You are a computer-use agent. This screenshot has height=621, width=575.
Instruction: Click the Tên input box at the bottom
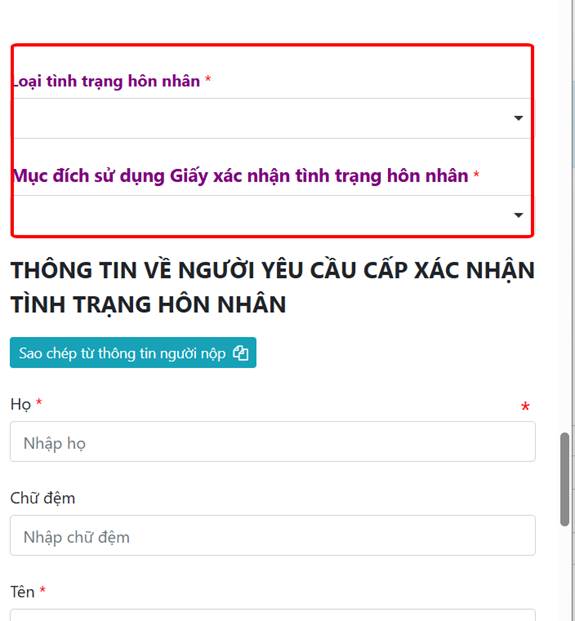[x=273, y=615]
